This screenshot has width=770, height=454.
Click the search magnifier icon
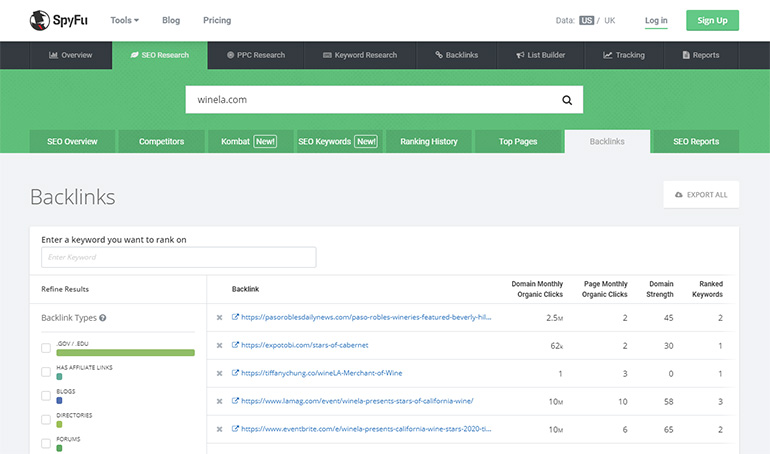[567, 100]
